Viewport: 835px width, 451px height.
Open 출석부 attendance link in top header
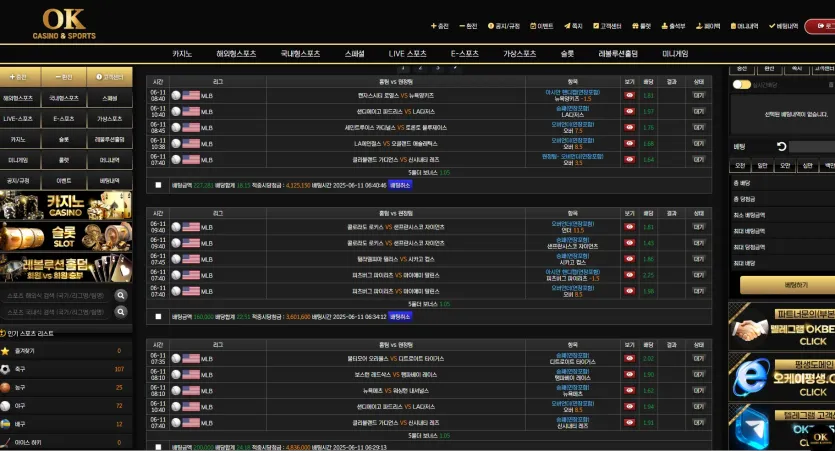click(673, 26)
